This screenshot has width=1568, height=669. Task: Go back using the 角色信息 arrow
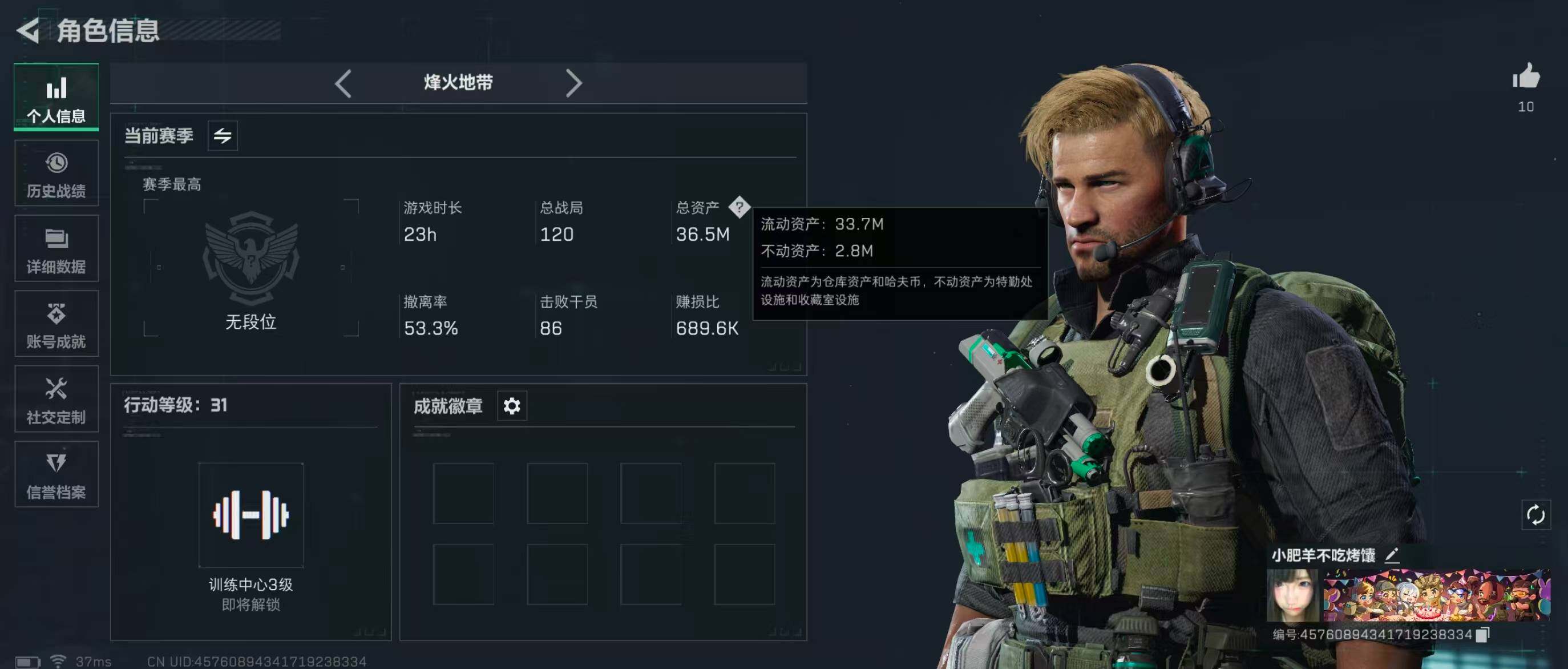28,30
